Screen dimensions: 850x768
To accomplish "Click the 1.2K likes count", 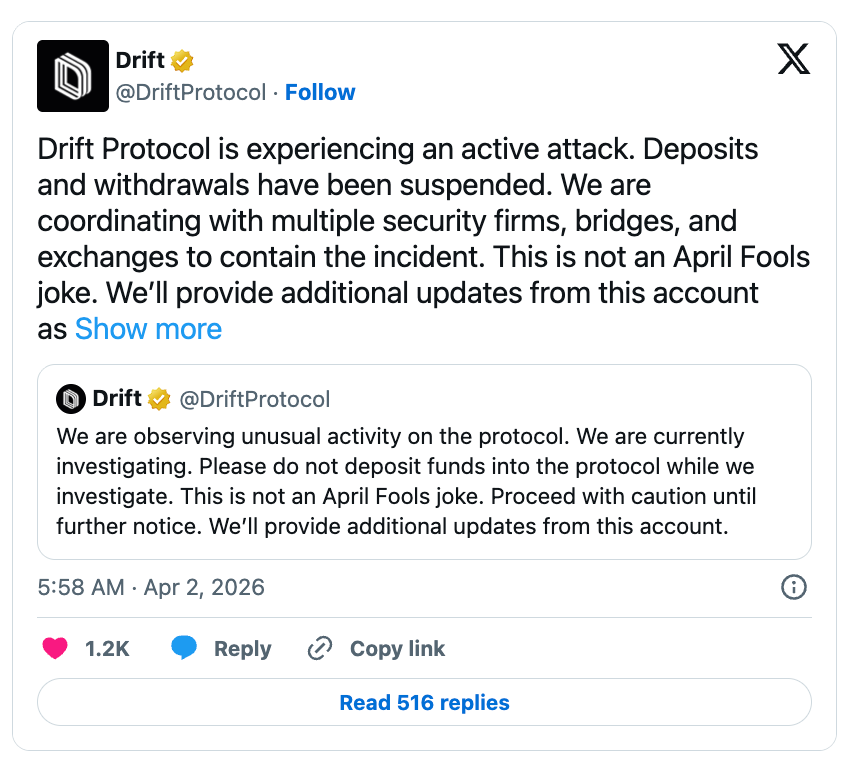I will 108,649.
